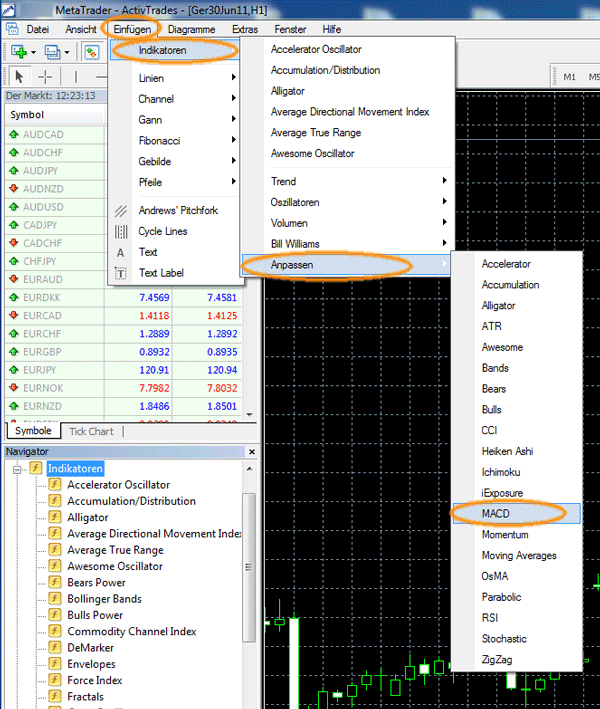Click the DeMarker indicator icon

click(55, 648)
